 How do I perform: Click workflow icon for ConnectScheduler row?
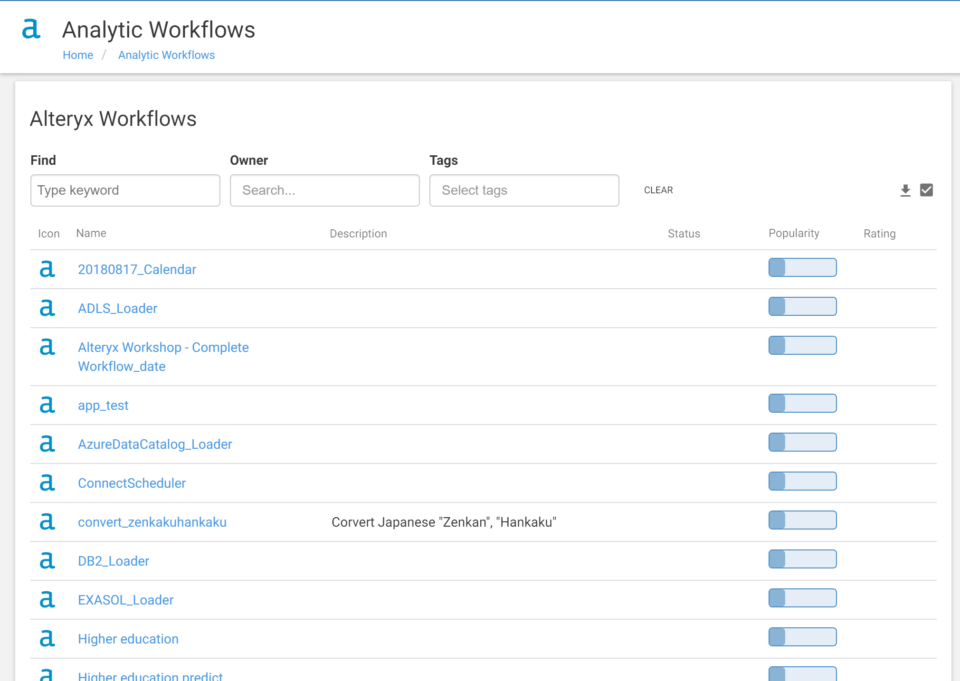pyautogui.click(x=47, y=483)
